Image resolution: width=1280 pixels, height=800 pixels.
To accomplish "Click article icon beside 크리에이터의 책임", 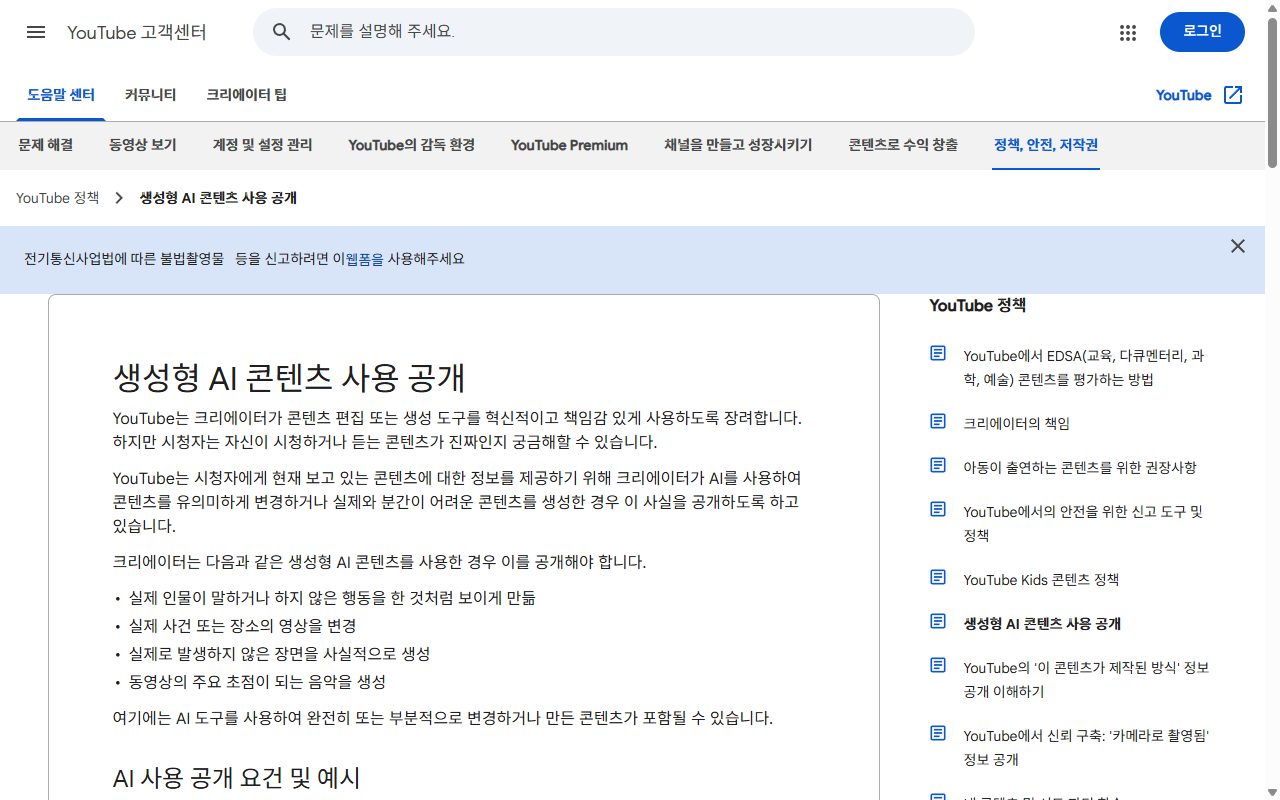I will (x=938, y=421).
